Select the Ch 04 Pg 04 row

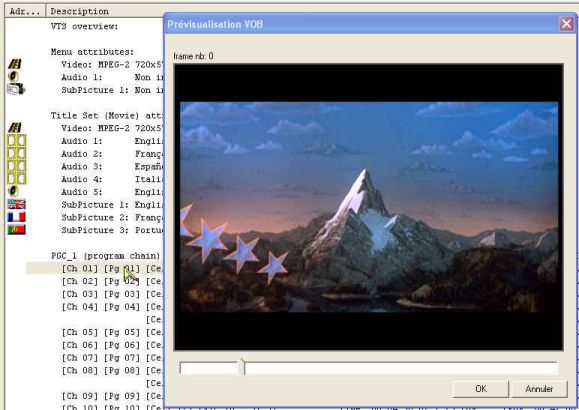[x=112, y=307]
